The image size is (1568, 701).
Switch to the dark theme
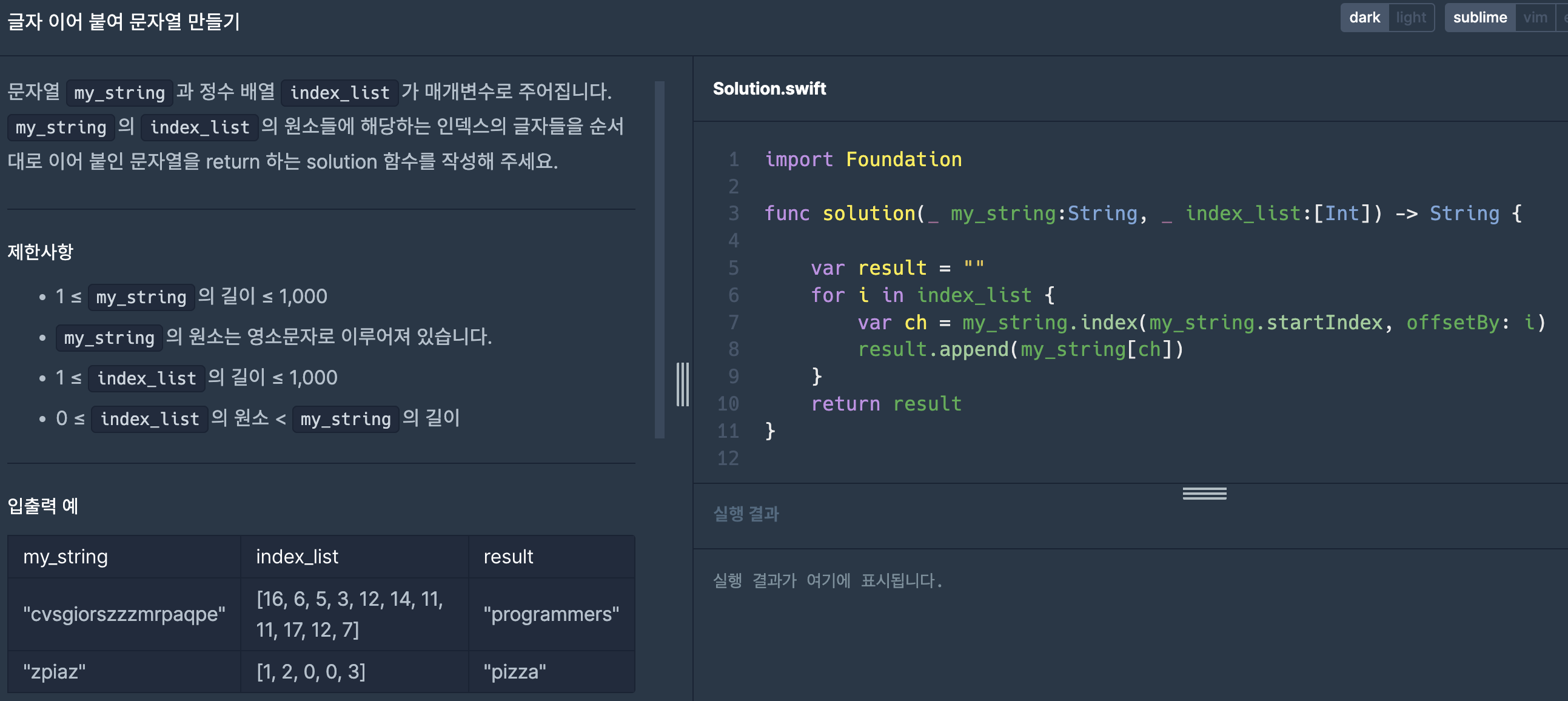(x=1364, y=18)
